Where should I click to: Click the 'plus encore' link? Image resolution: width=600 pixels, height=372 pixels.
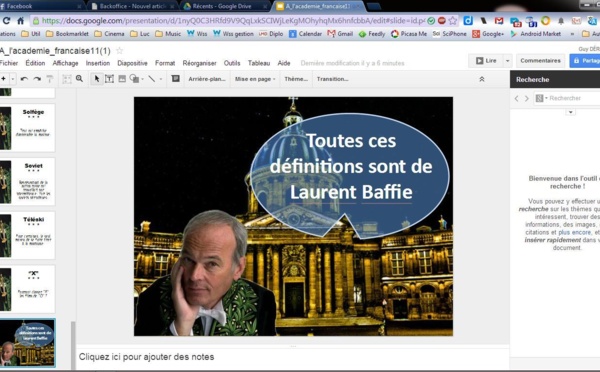click(574, 232)
